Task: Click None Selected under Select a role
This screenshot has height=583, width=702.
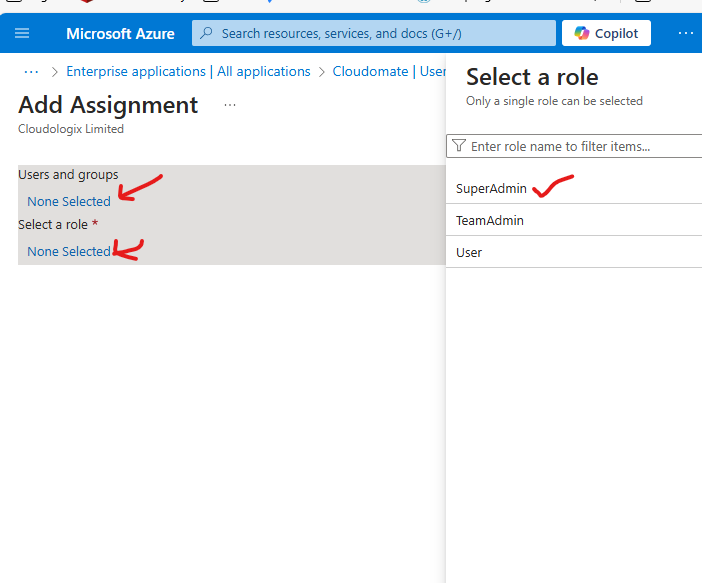Action: pos(69,252)
